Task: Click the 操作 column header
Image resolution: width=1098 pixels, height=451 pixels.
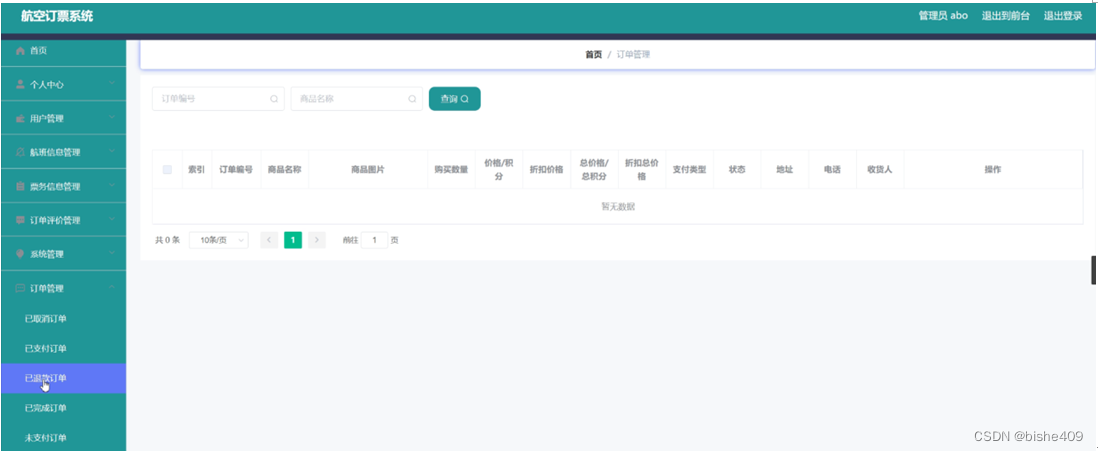Action: pos(993,169)
